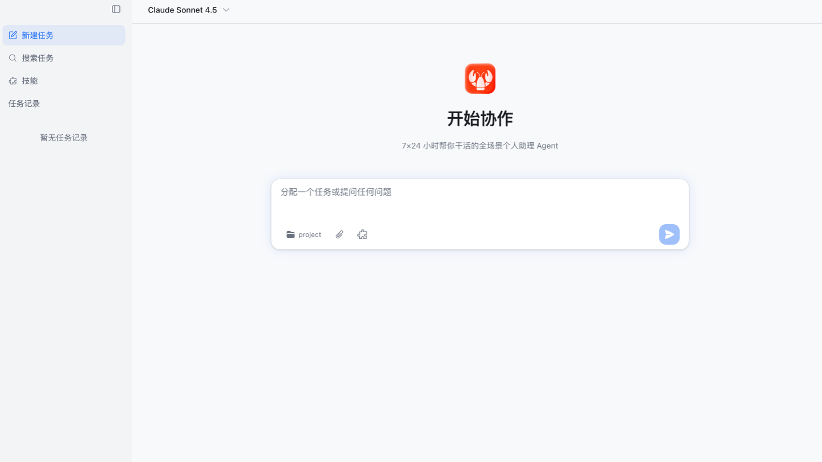Click the puzzle icon beside 技能 in sidebar

13,81
